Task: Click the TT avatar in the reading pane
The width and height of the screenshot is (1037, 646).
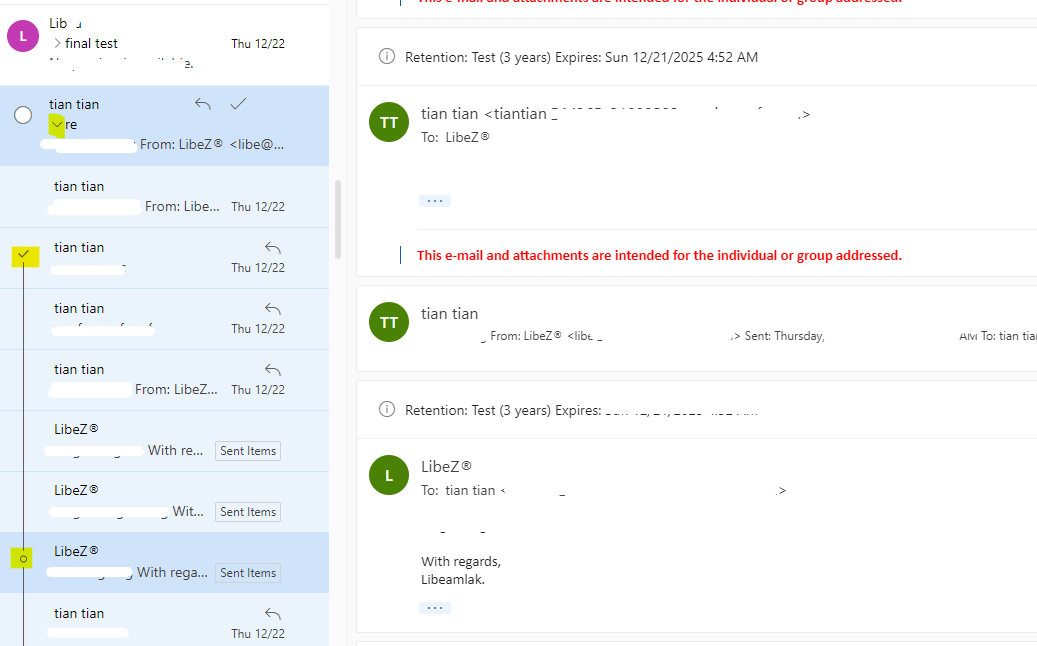Action: (x=389, y=121)
